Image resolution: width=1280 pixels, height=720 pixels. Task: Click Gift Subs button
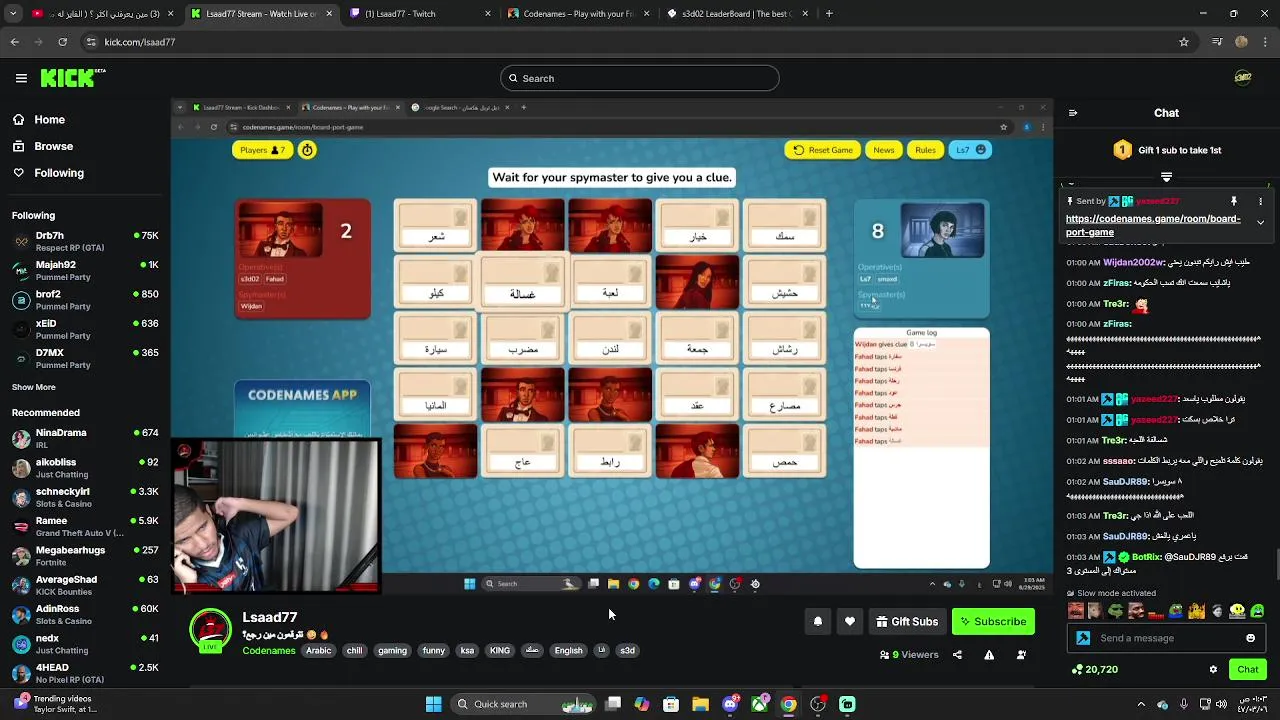pyautogui.click(x=907, y=622)
